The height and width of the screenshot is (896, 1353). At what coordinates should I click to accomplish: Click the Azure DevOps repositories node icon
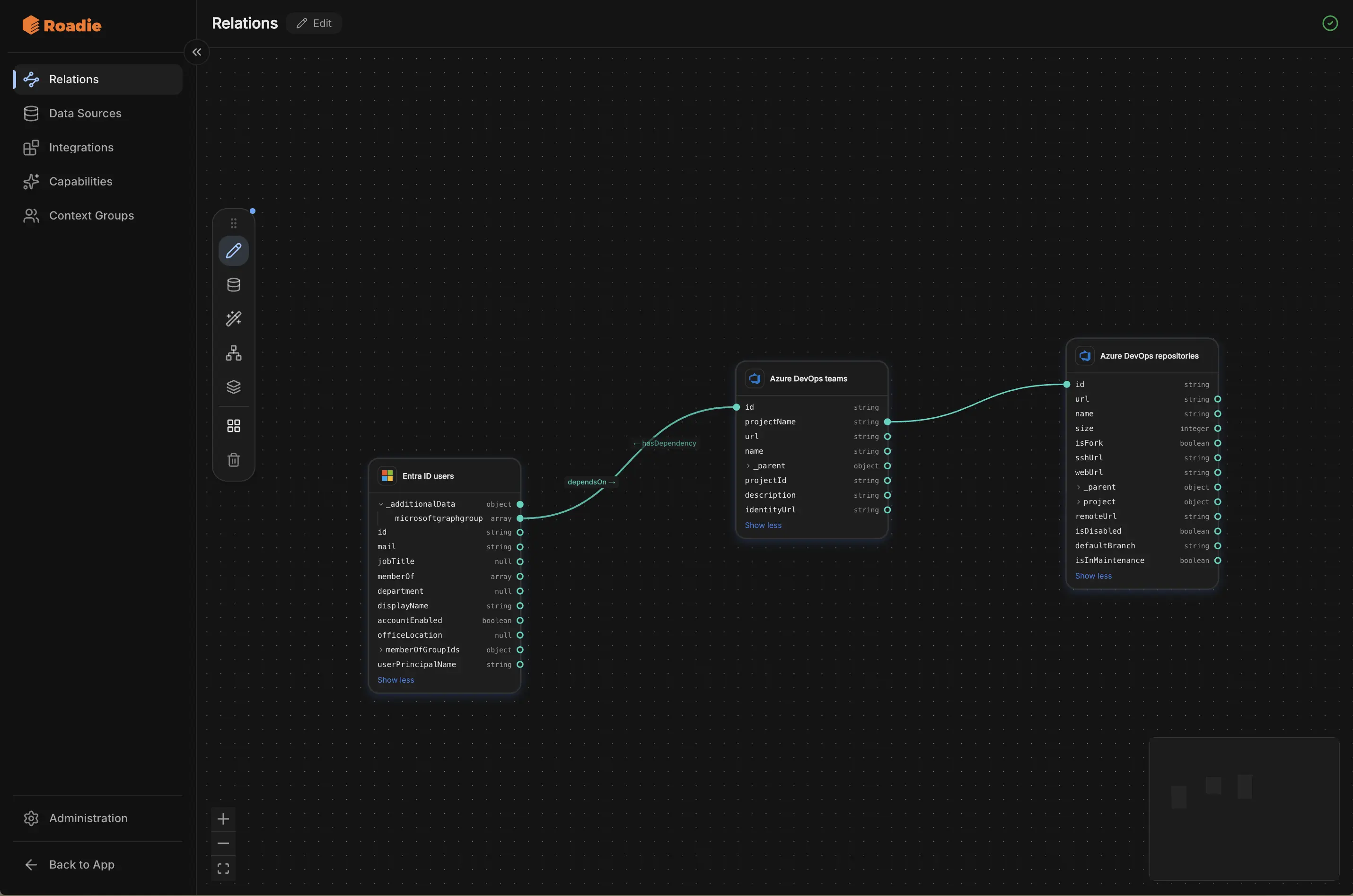tap(1085, 355)
